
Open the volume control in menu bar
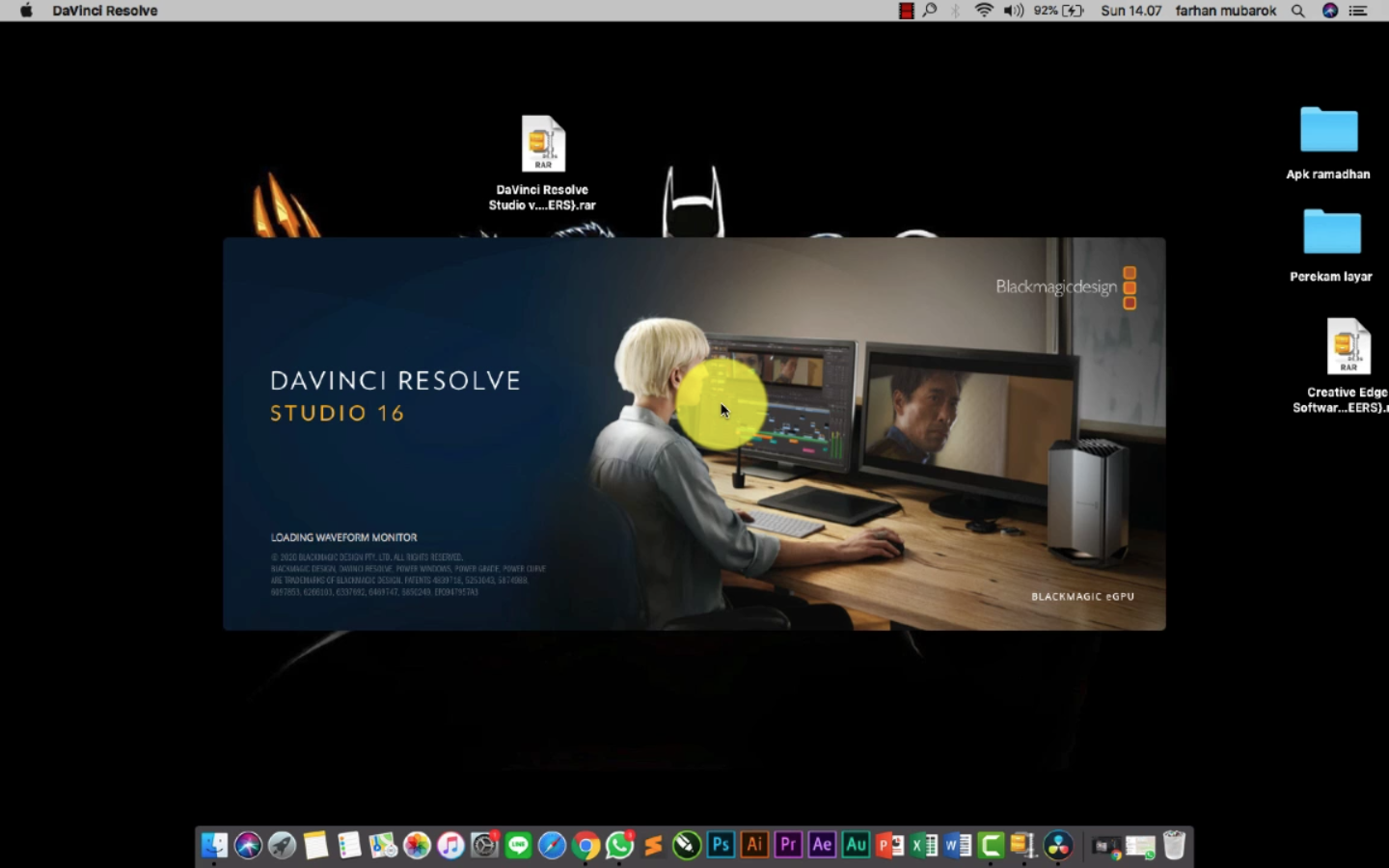pos(1013,11)
